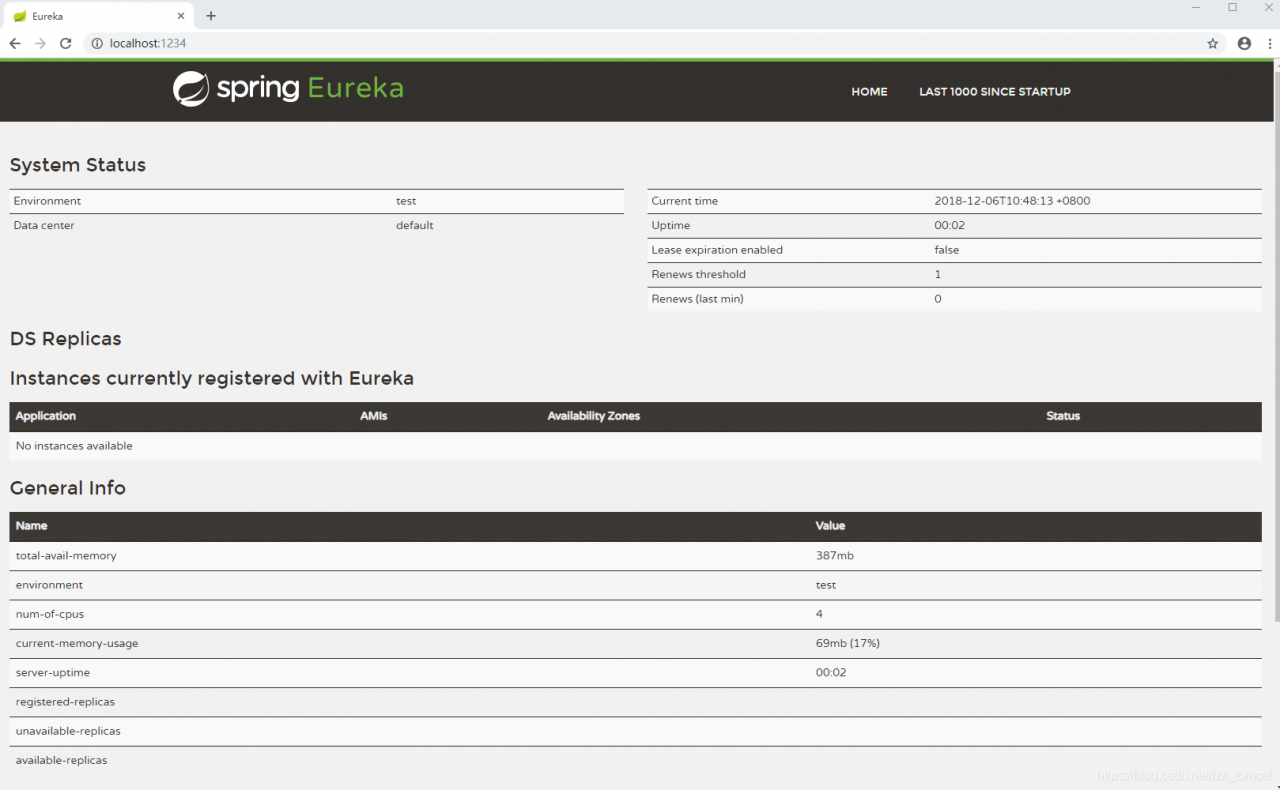Click the Status column header
This screenshot has height=790, width=1280.
(x=1063, y=416)
